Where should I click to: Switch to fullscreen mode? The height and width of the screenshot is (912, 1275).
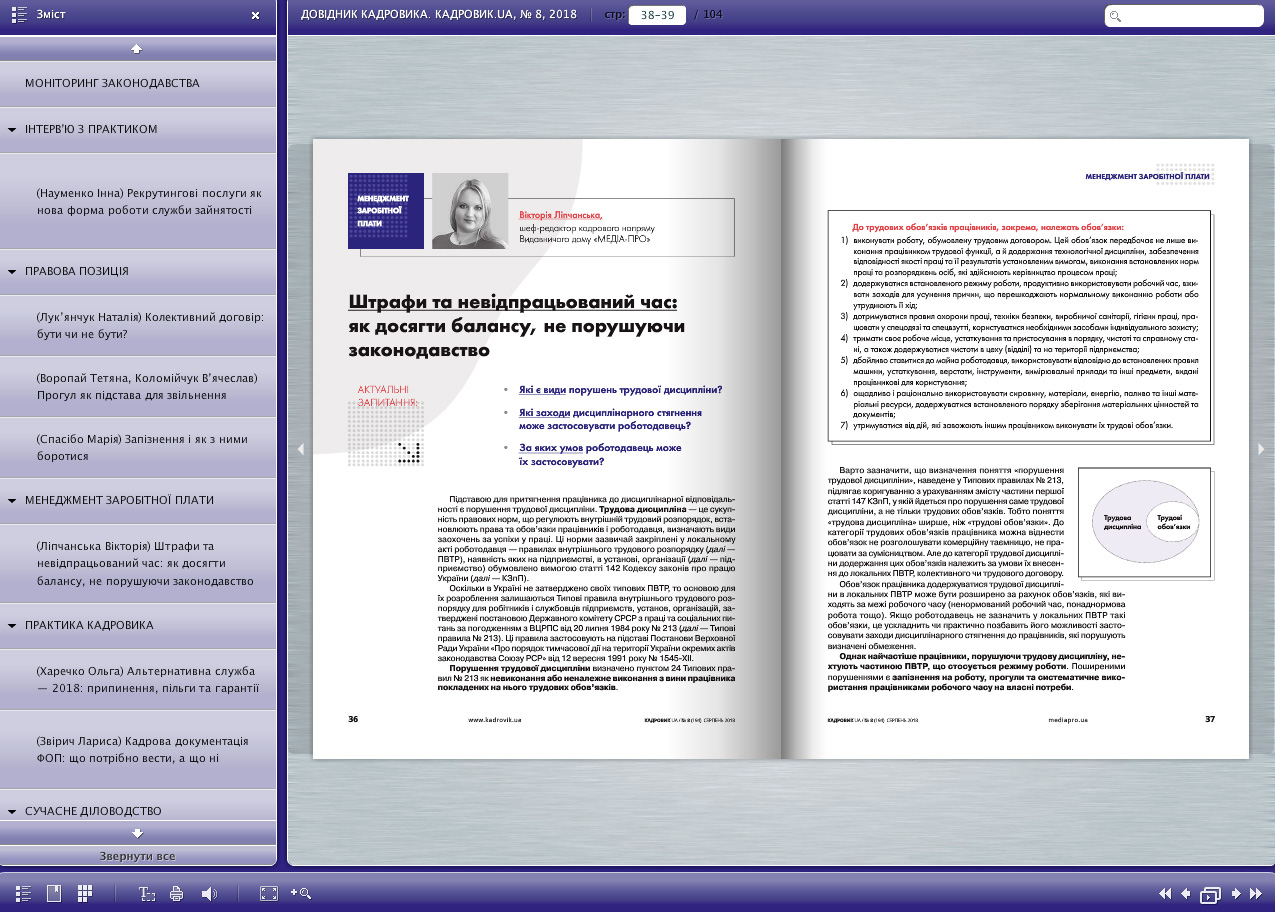268,893
